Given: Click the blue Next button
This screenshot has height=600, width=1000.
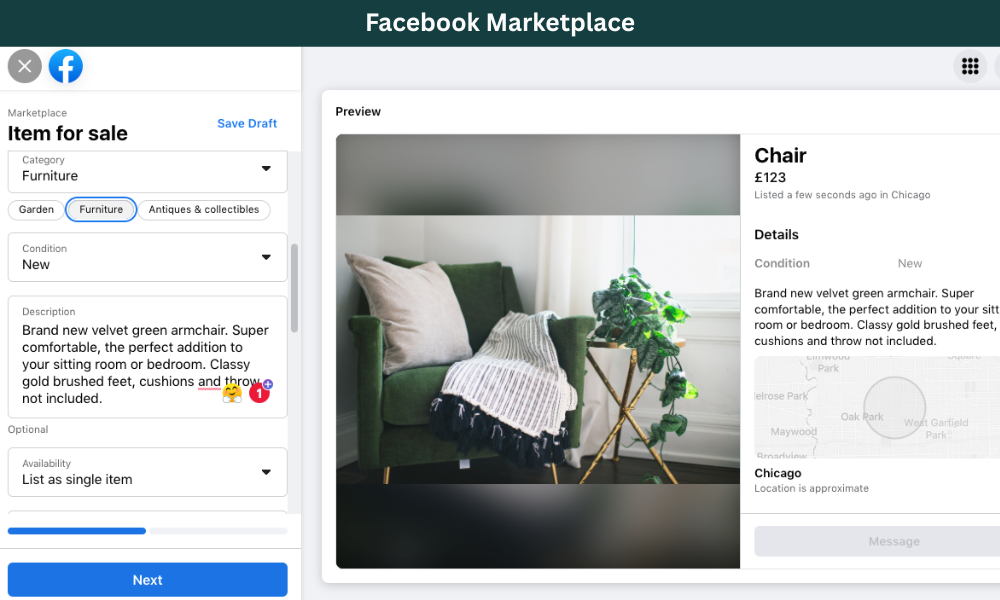Looking at the screenshot, I should click(x=147, y=580).
